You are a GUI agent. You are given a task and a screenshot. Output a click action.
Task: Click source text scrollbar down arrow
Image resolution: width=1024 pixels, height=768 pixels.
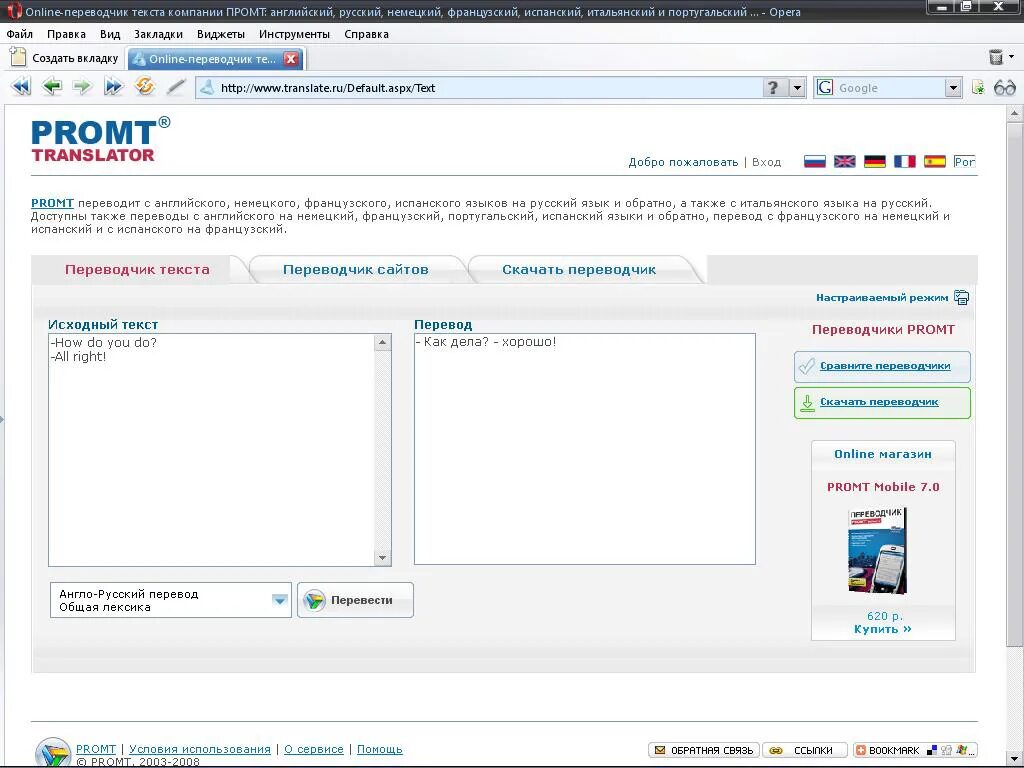[x=383, y=558]
